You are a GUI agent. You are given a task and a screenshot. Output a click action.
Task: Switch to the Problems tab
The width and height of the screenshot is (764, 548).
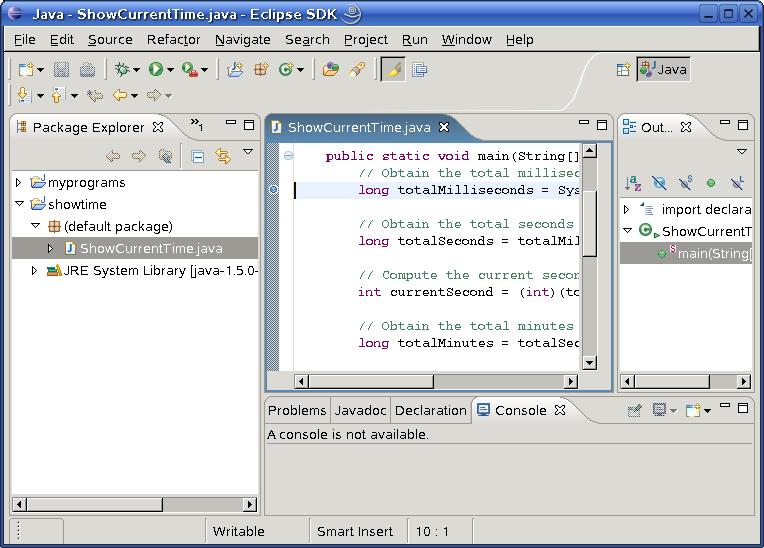click(297, 411)
